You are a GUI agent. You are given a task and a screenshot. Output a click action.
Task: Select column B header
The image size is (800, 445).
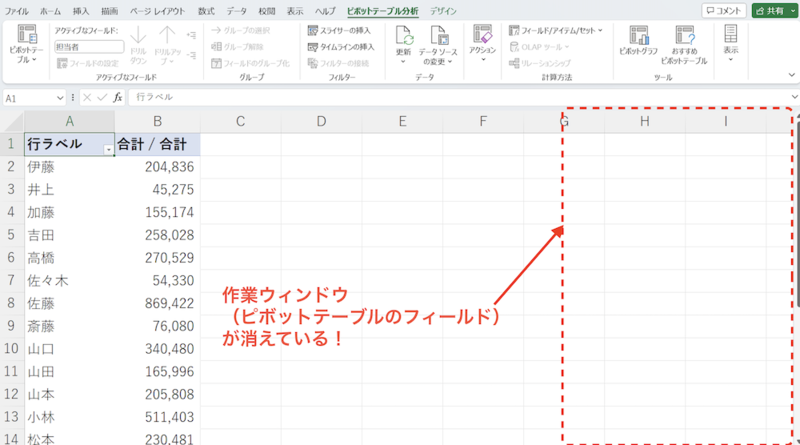pos(157,121)
